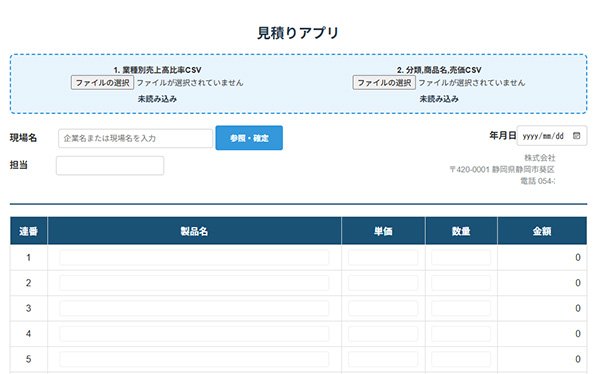Click 未読み込み status under second CSV
Screen dimensions: 600x374
tap(439, 99)
